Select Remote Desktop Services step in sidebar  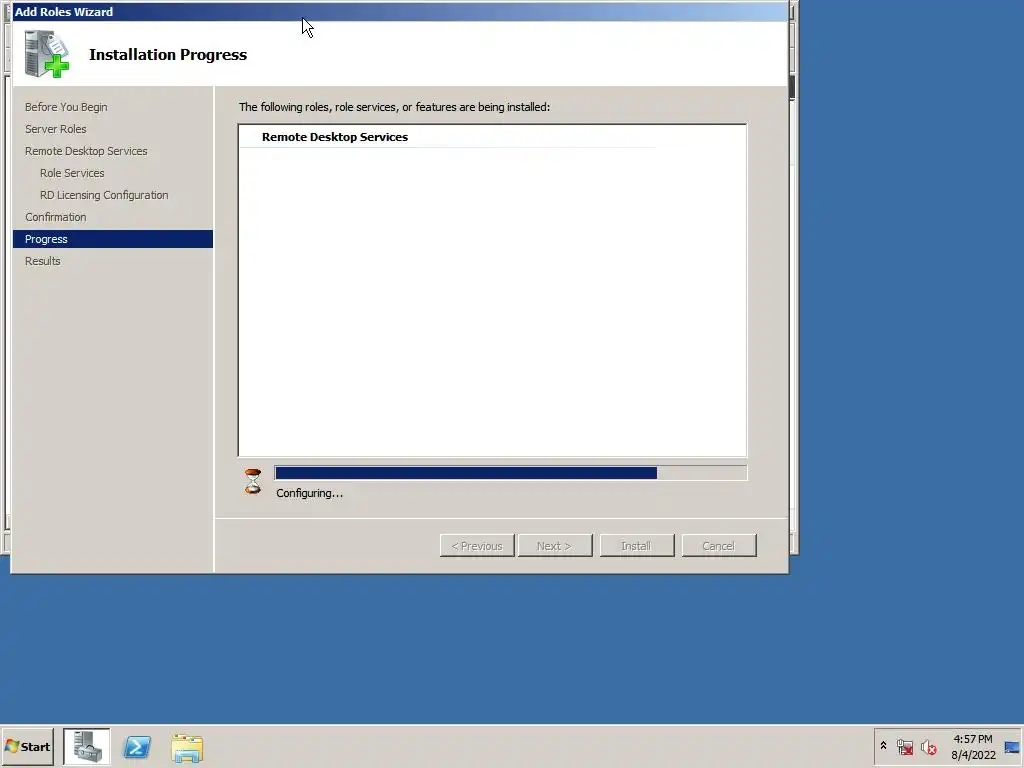[86, 151]
